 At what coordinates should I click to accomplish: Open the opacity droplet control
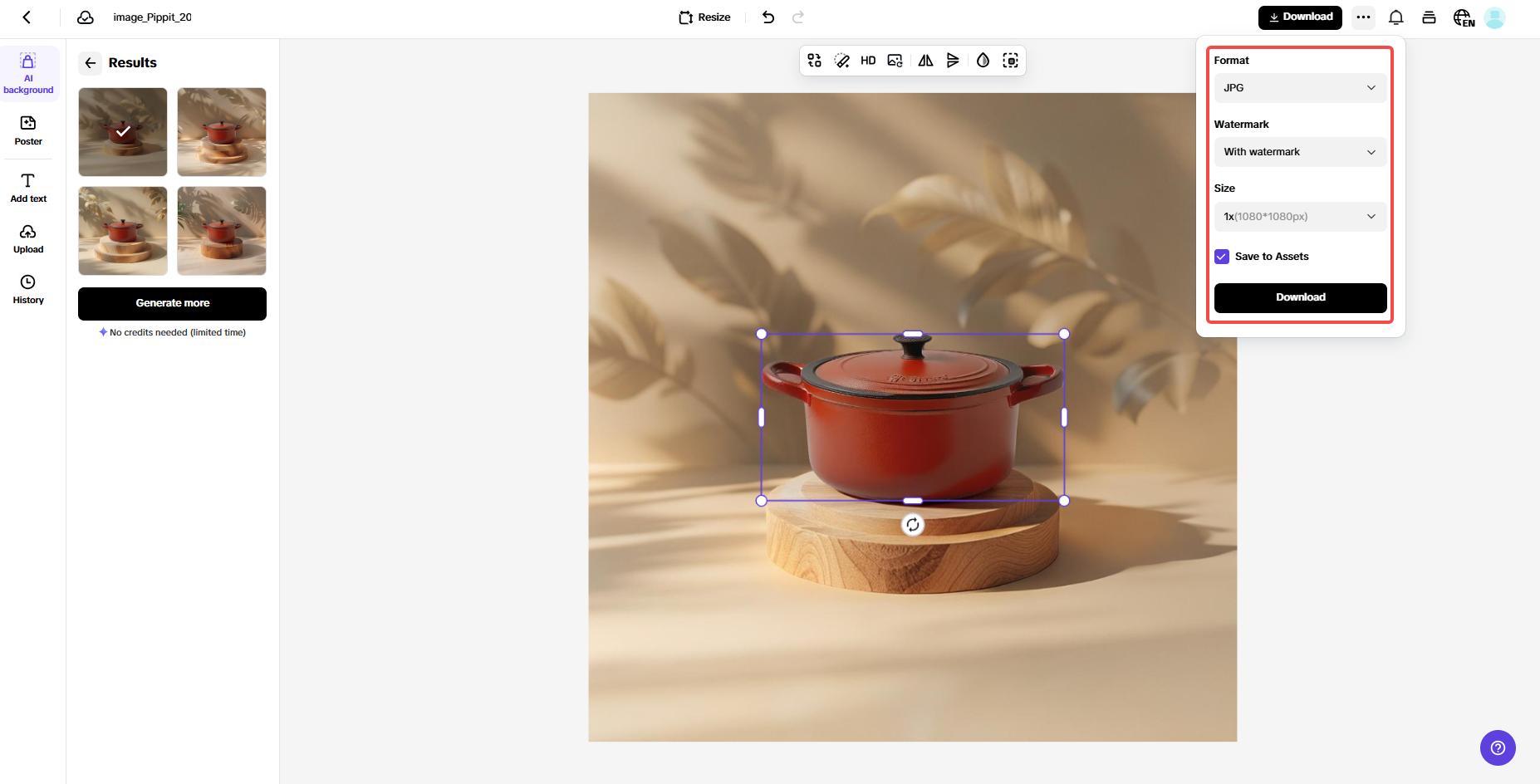pos(983,61)
